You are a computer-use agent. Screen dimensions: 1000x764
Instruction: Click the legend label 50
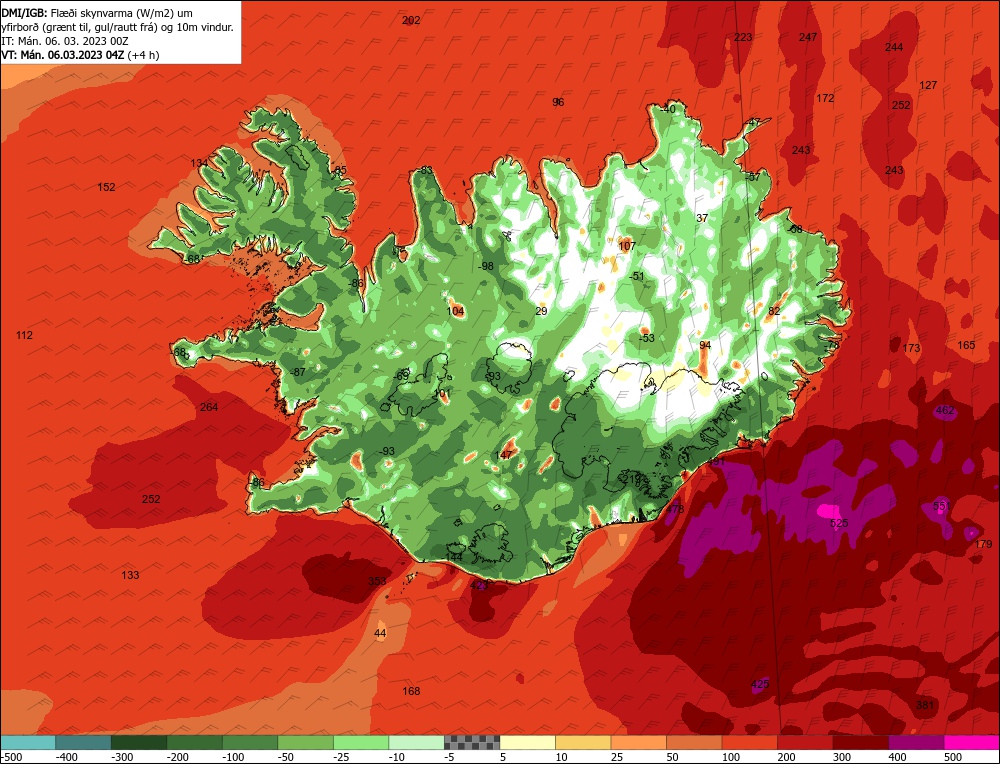(675, 757)
